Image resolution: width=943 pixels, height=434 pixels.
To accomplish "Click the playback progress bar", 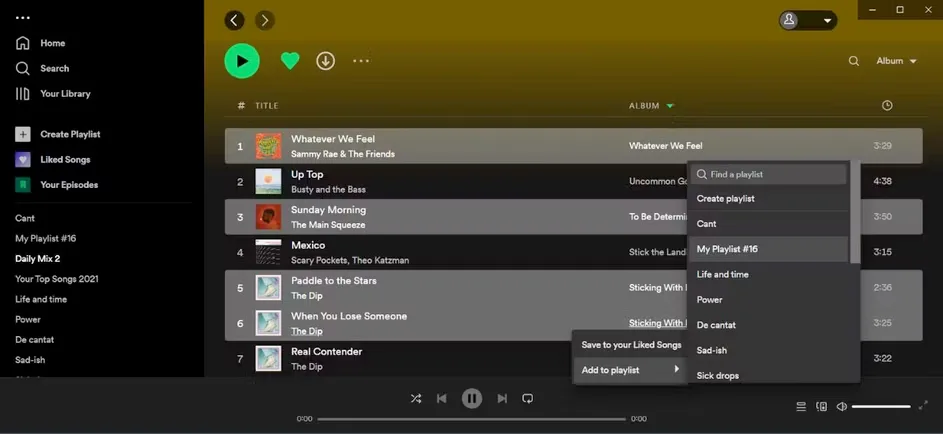I will 472,419.
